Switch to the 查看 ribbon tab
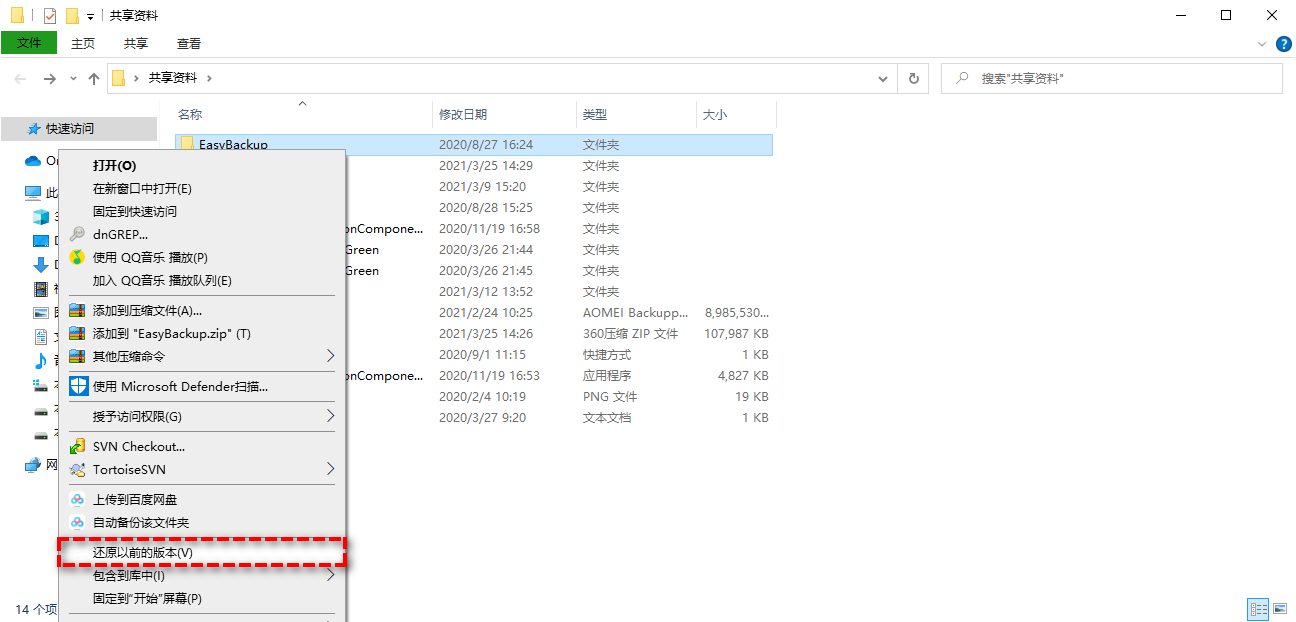Viewport: 1296px width, 622px height. 190,43
